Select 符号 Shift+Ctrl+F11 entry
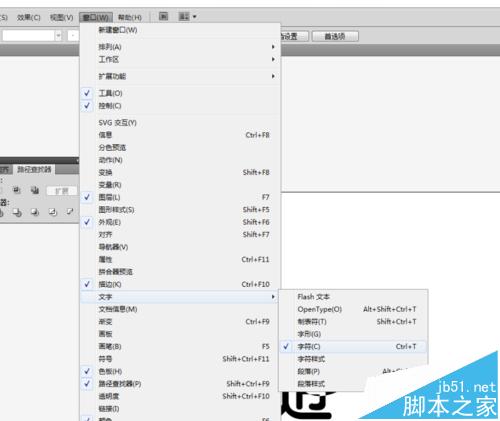This screenshot has width=500, height=421. pos(180,359)
